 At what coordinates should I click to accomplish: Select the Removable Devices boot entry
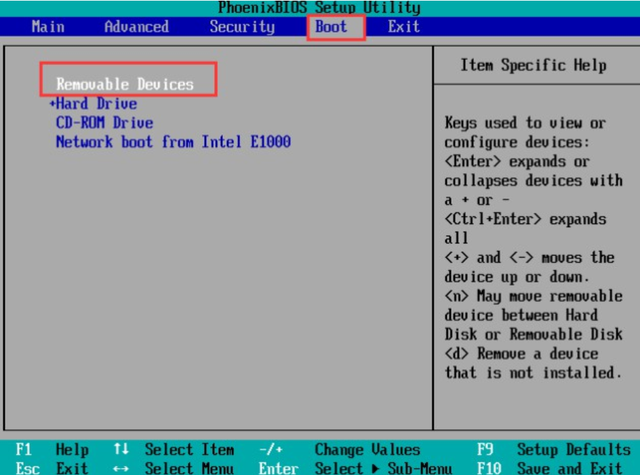tap(125, 84)
